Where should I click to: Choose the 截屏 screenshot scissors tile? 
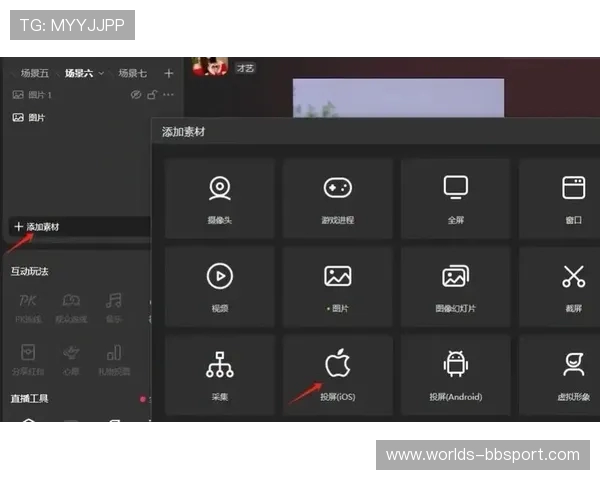tap(559, 287)
